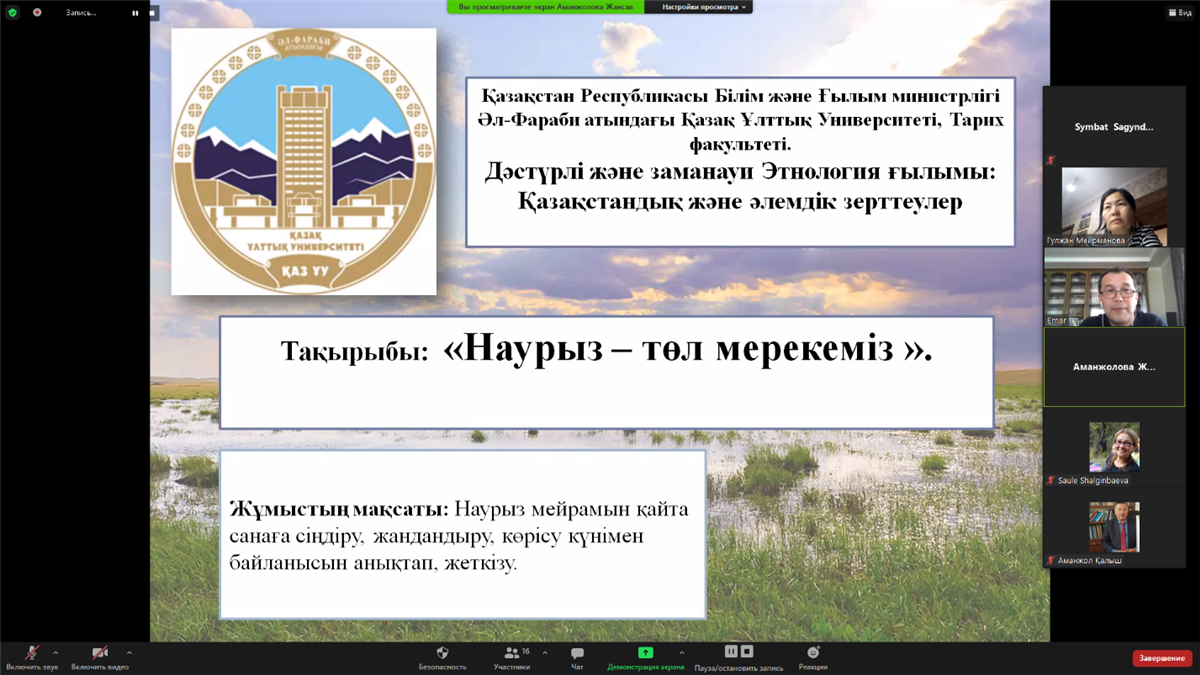Viewport: 1200px width, 675px height.
Task: Expand video options chevron next to camera
Action: click(x=129, y=652)
